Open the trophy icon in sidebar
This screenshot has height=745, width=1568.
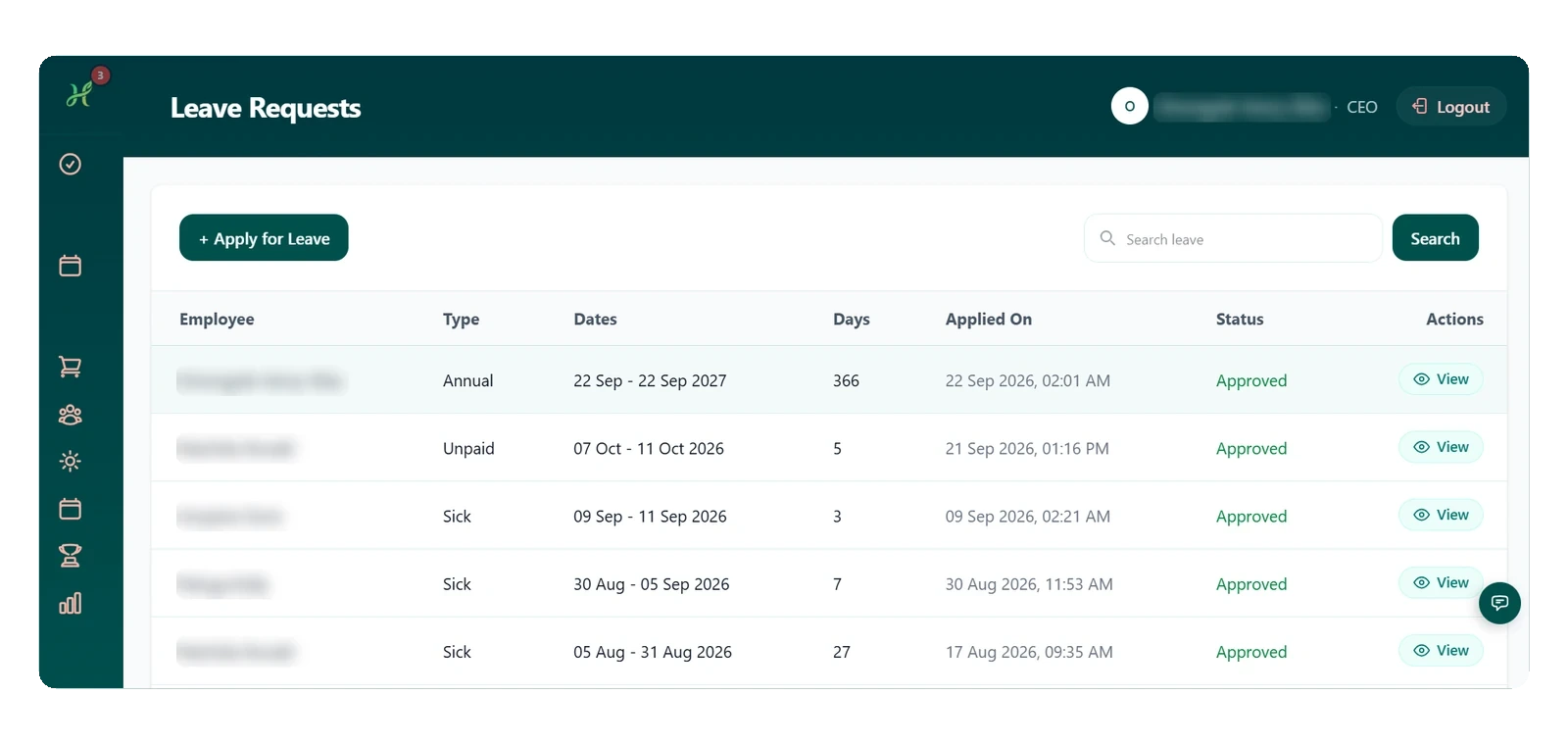point(71,556)
